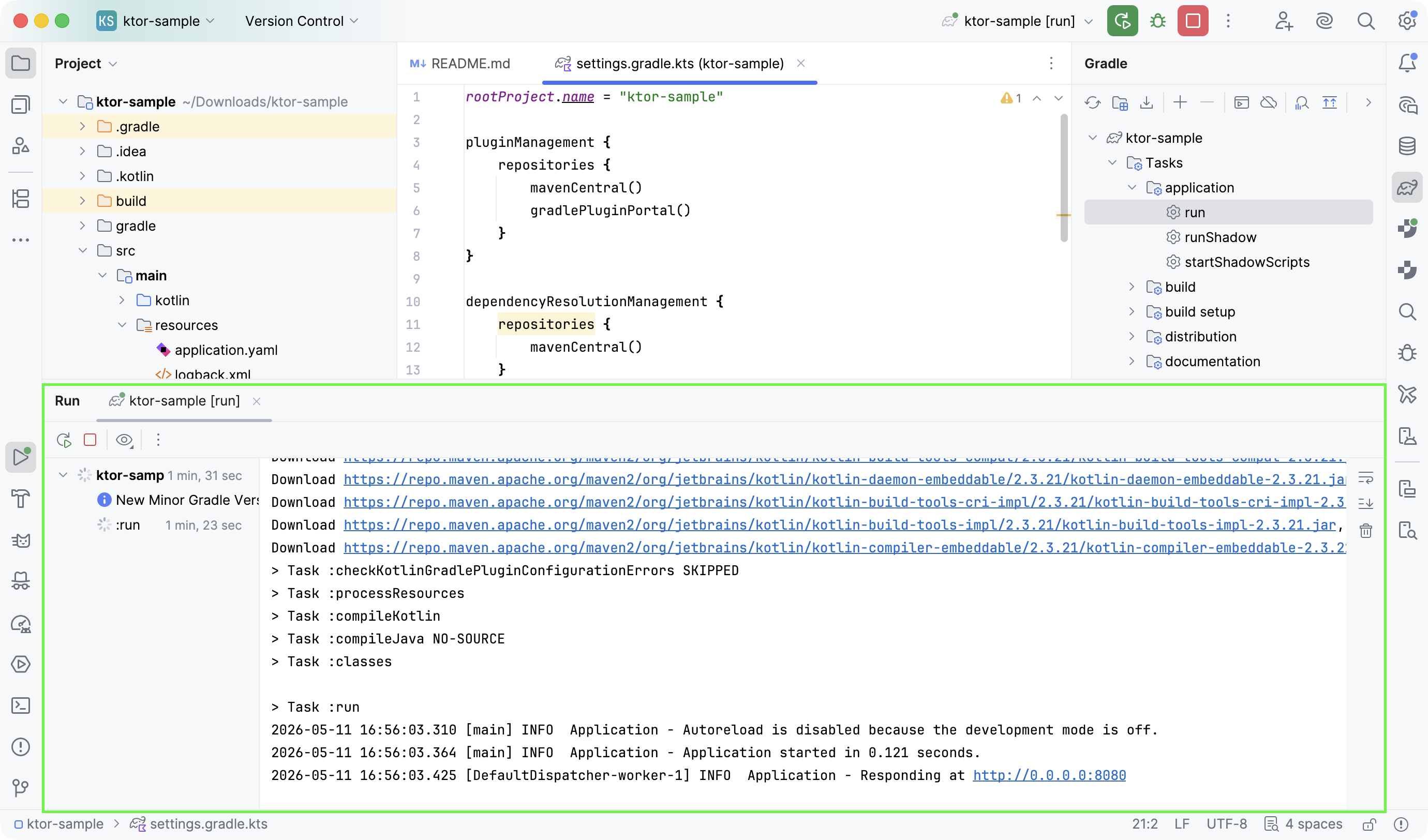This screenshot has height=840, width=1428.
Task: Expand the distribution tasks group in Gradle
Action: click(x=1132, y=336)
